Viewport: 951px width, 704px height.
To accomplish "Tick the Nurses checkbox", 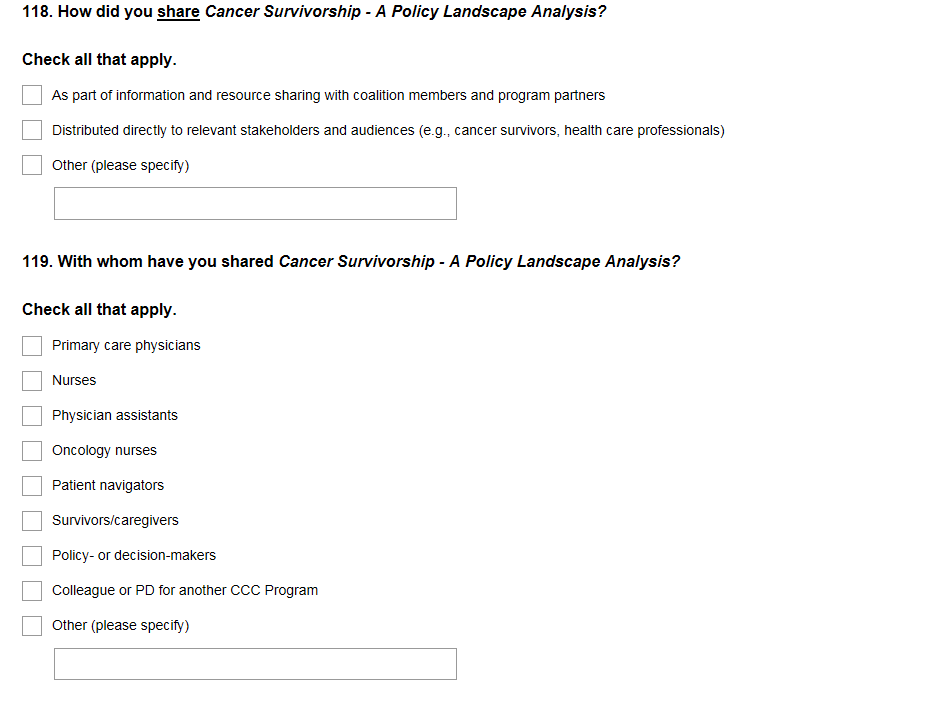I will pos(32,381).
